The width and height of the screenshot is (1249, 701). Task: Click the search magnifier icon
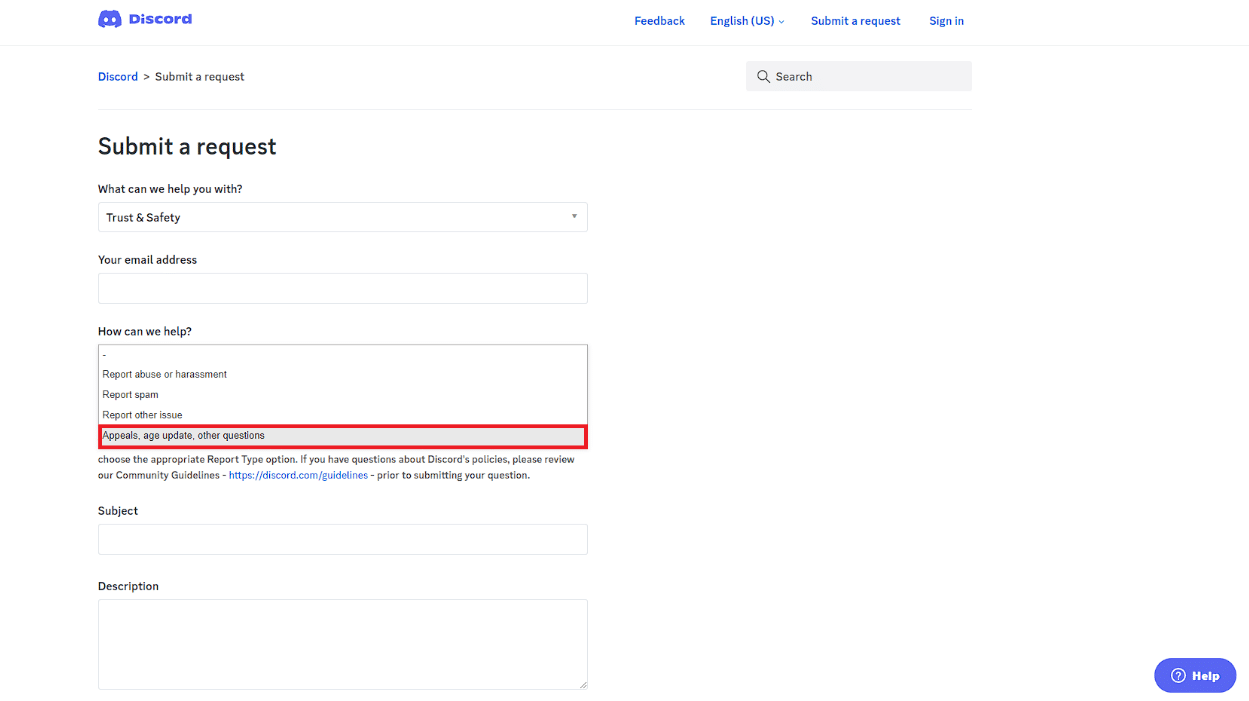coord(763,77)
